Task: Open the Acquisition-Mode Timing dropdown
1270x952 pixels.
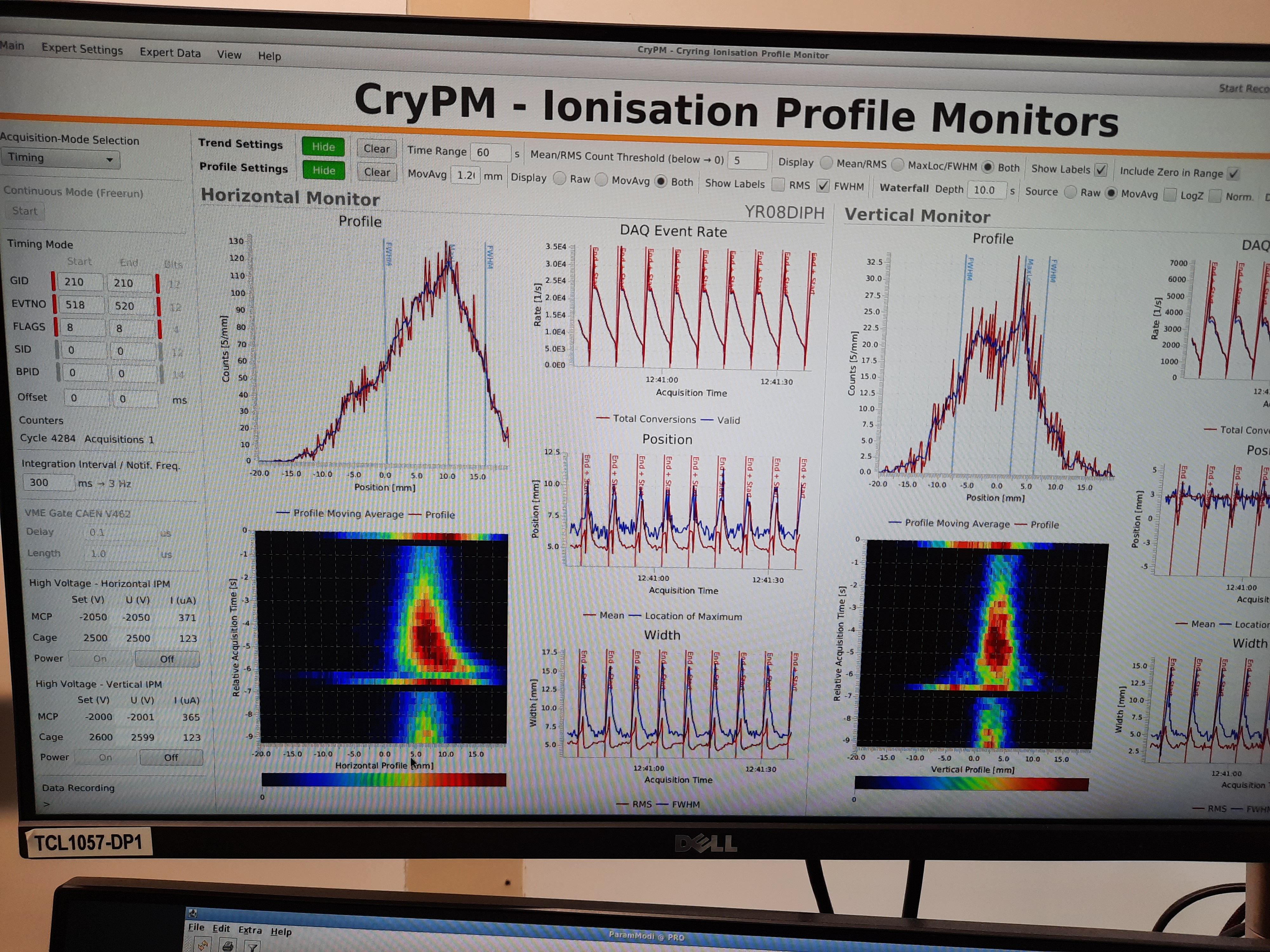Action: tap(60, 158)
